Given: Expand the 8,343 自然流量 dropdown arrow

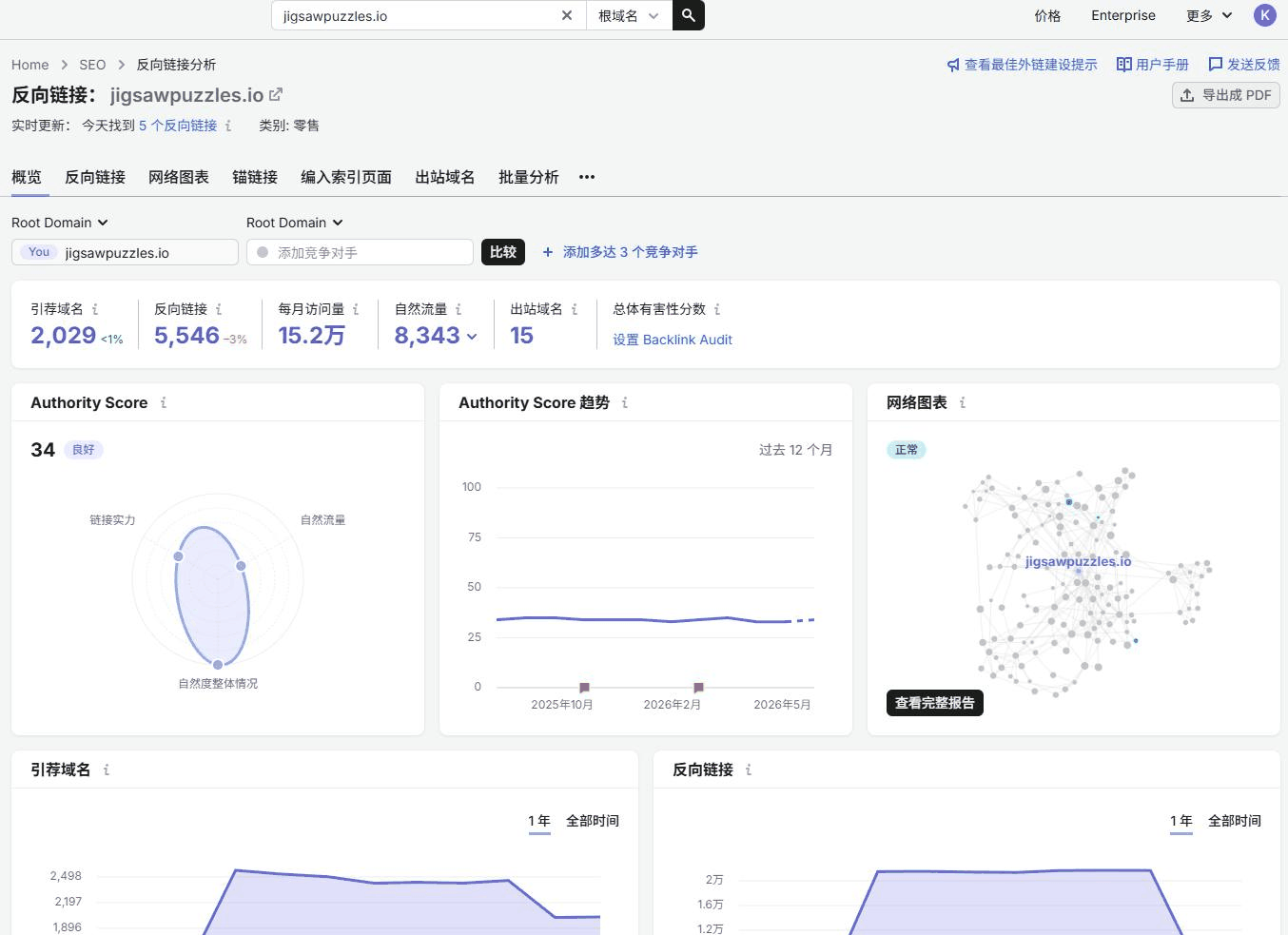Looking at the screenshot, I should click(x=472, y=337).
